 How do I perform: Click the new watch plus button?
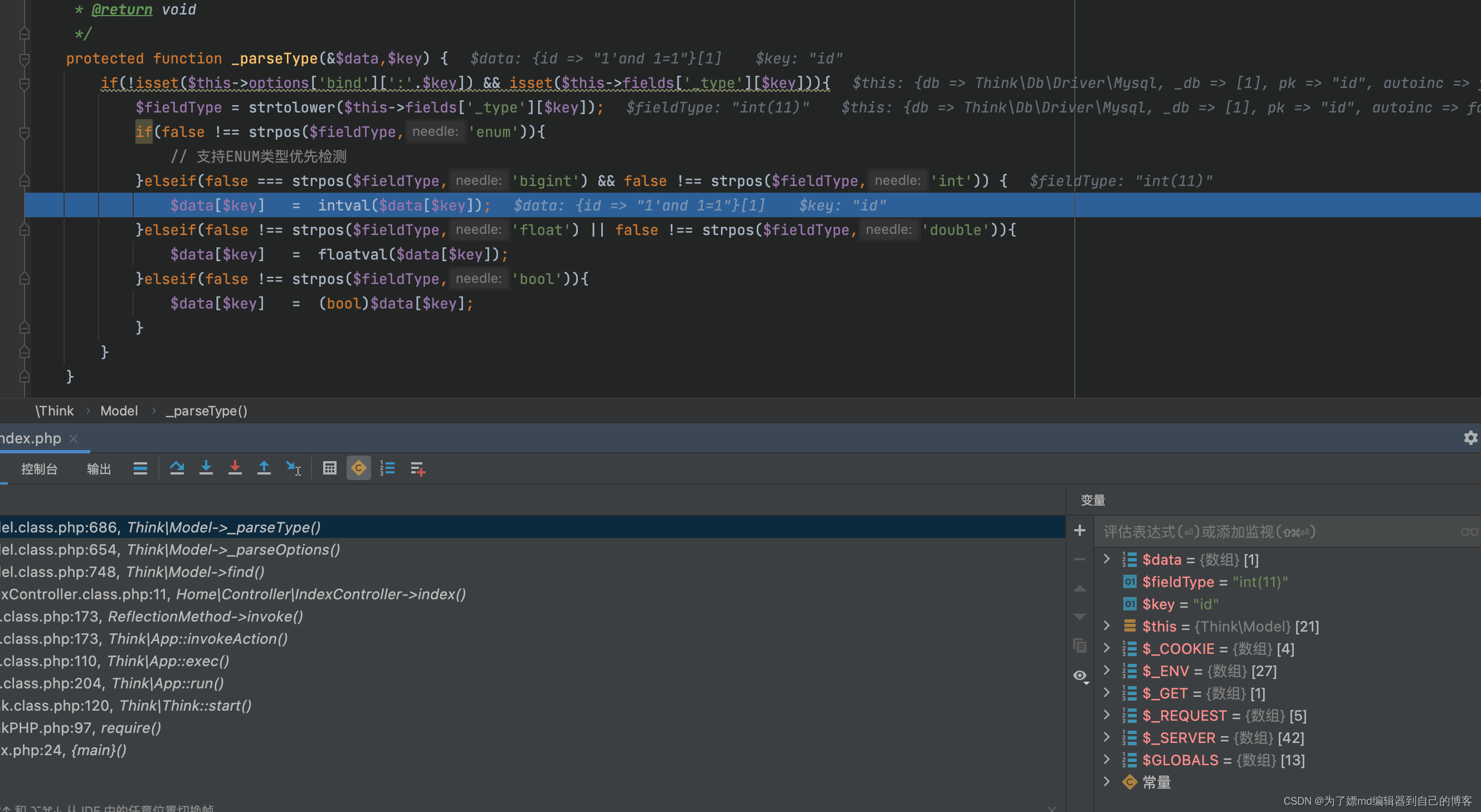point(1080,530)
